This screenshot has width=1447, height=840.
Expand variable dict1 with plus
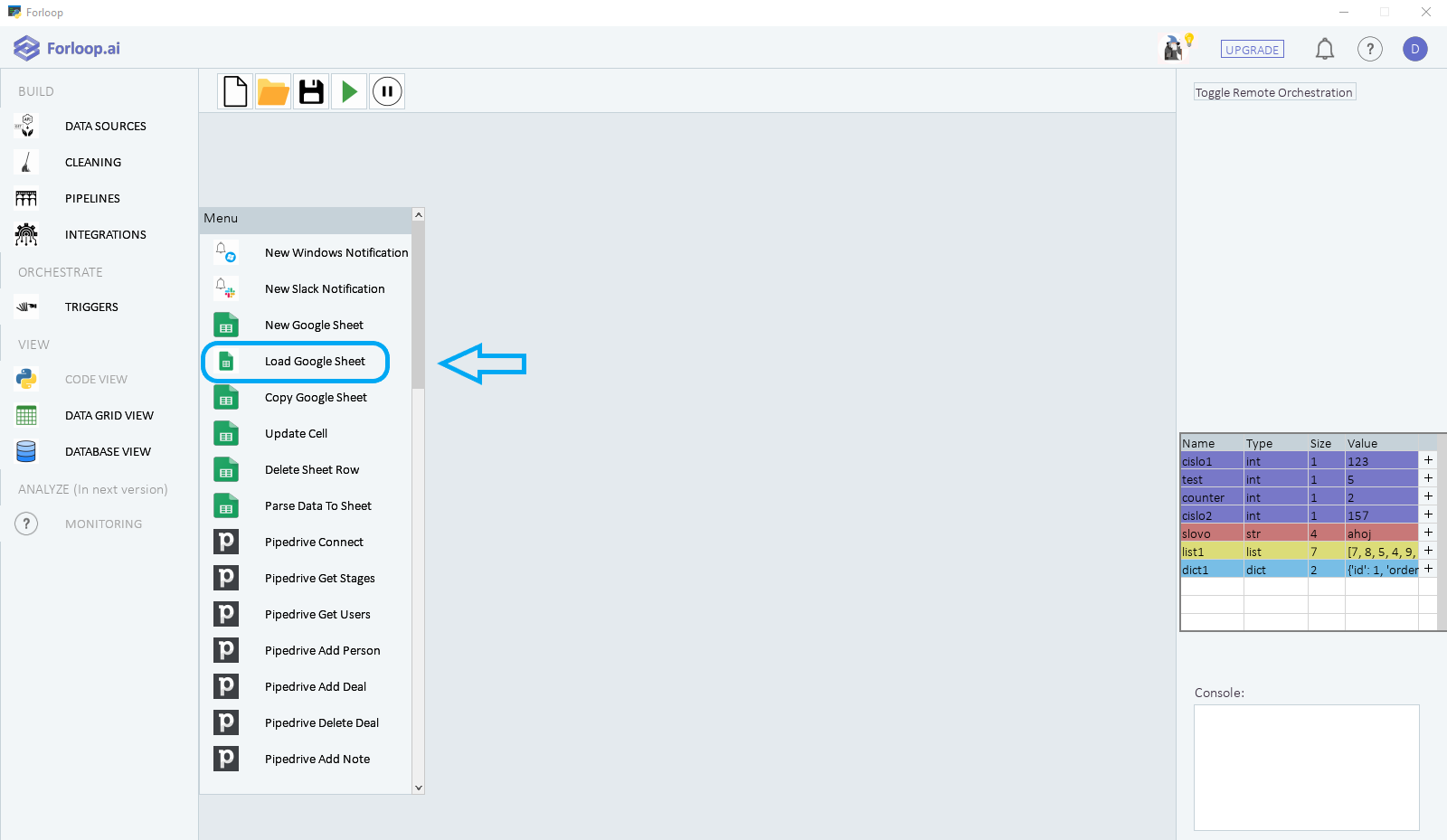click(x=1428, y=569)
